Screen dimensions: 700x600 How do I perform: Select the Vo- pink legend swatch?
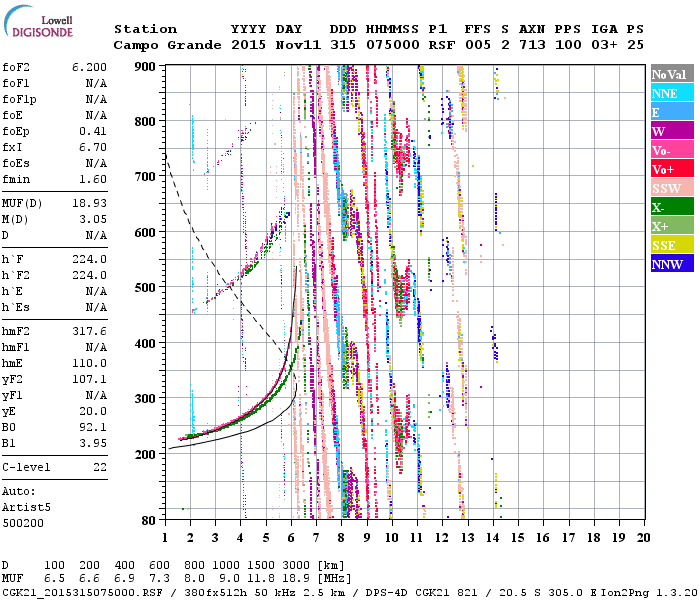coord(672,150)
